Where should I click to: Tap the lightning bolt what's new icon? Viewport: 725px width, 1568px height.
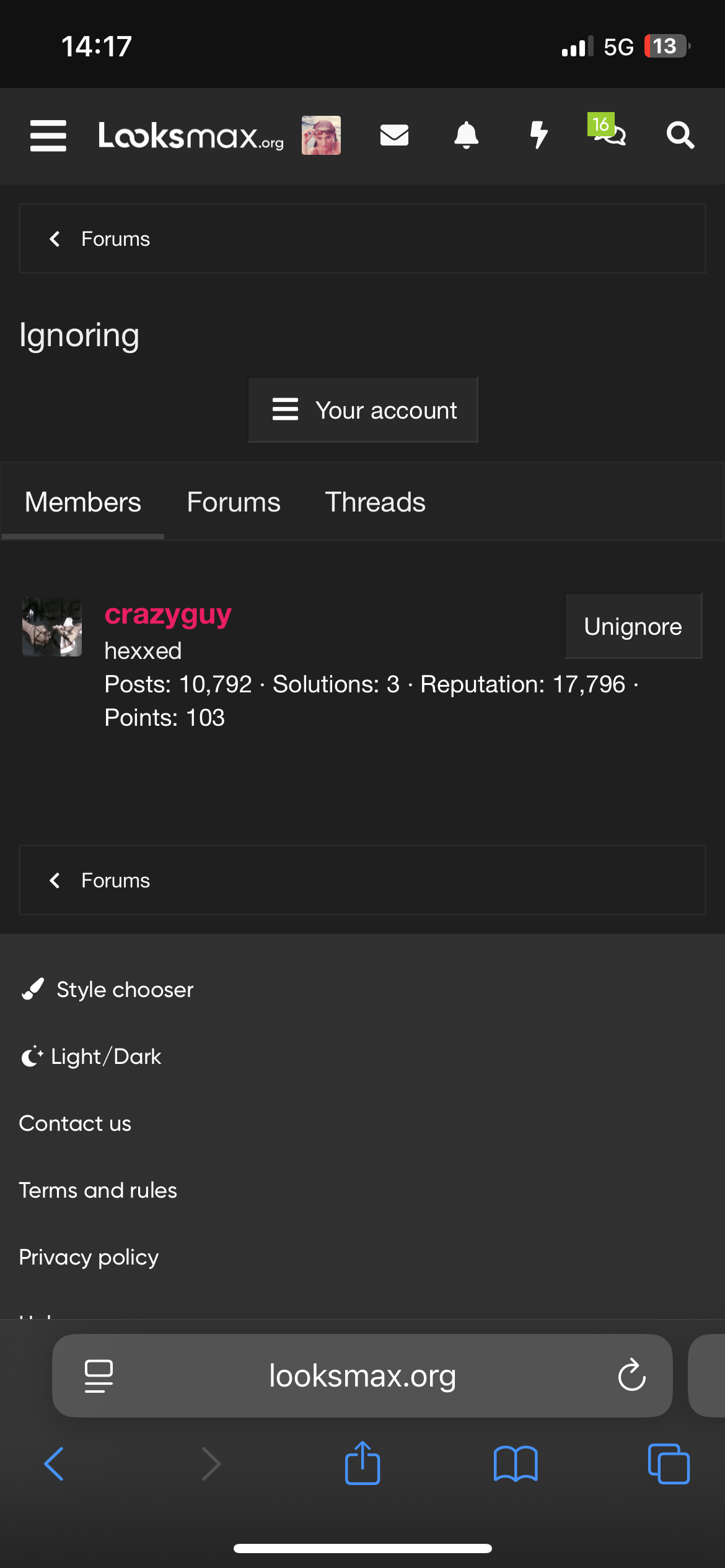(538, 135)
